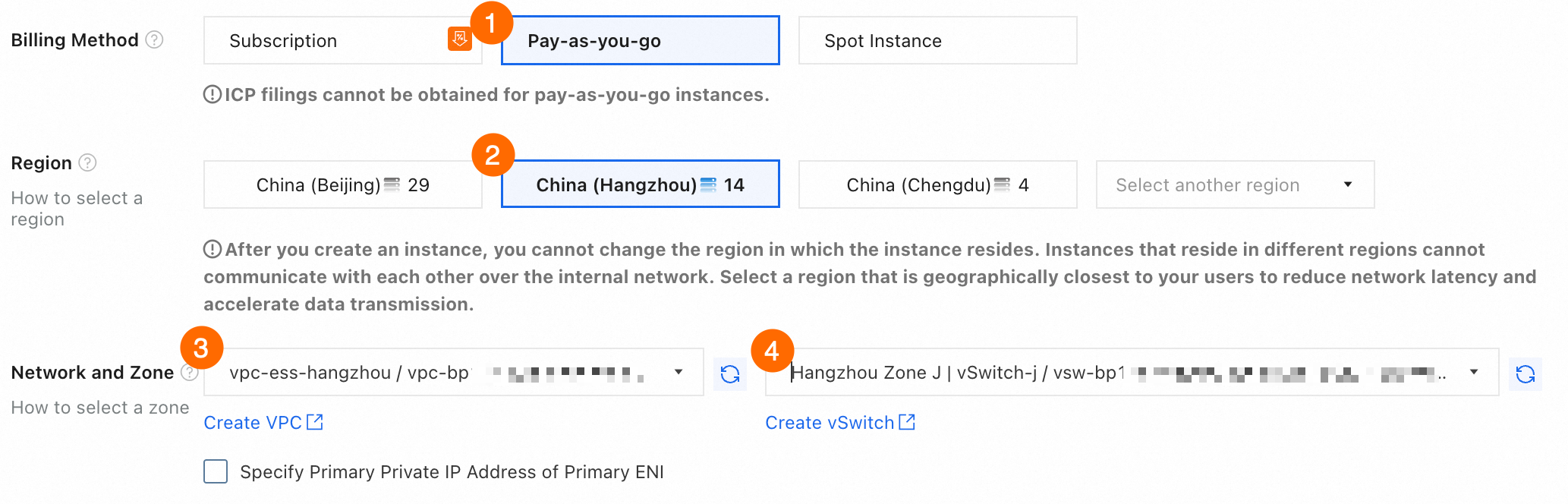The image size is (1568, 504).
Task: Refresh the vSwitch list
Action: click(1525, 374)
